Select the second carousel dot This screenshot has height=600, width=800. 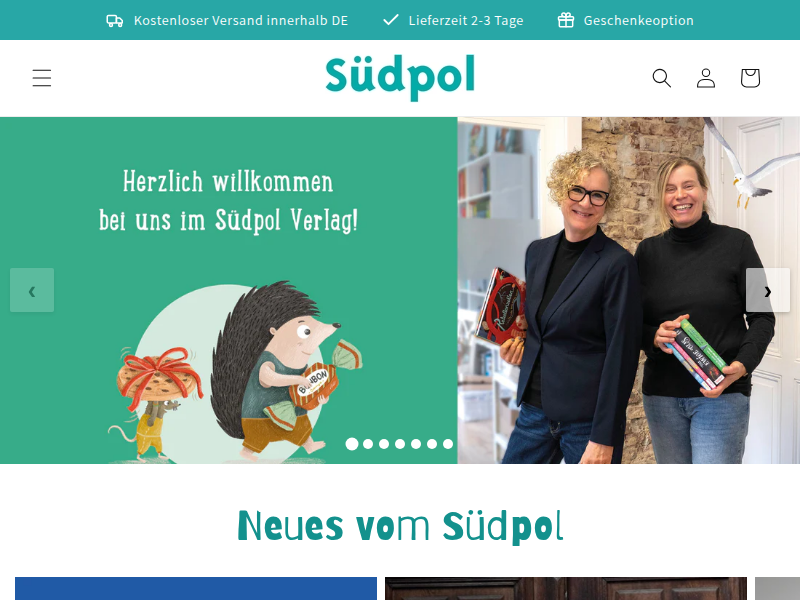pyautogui.click(x=368, y=444)
